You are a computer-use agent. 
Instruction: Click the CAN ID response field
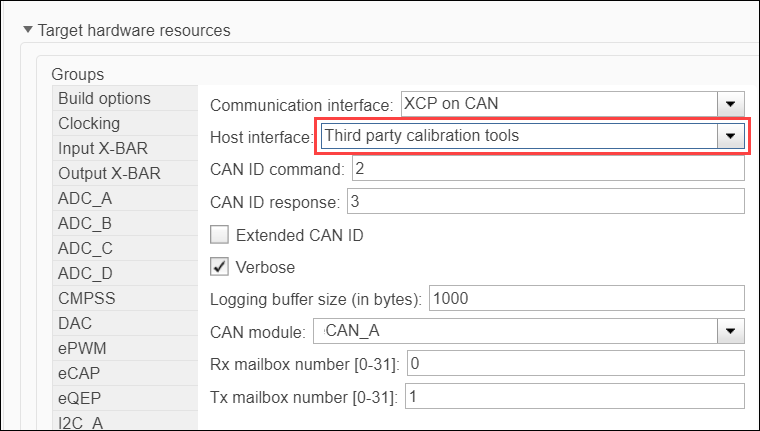tap(546, 202)
